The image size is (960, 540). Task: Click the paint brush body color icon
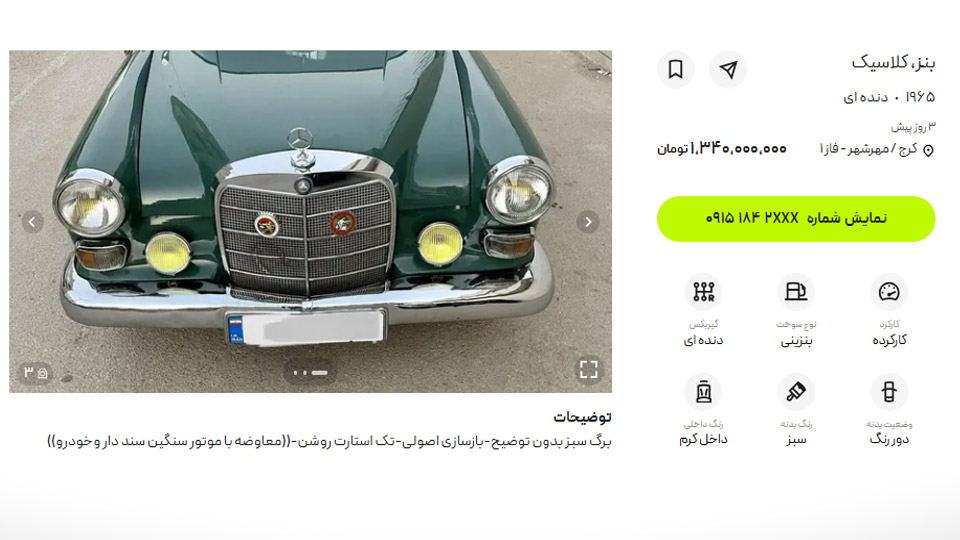pyautogui.click(x=796, y=392)
